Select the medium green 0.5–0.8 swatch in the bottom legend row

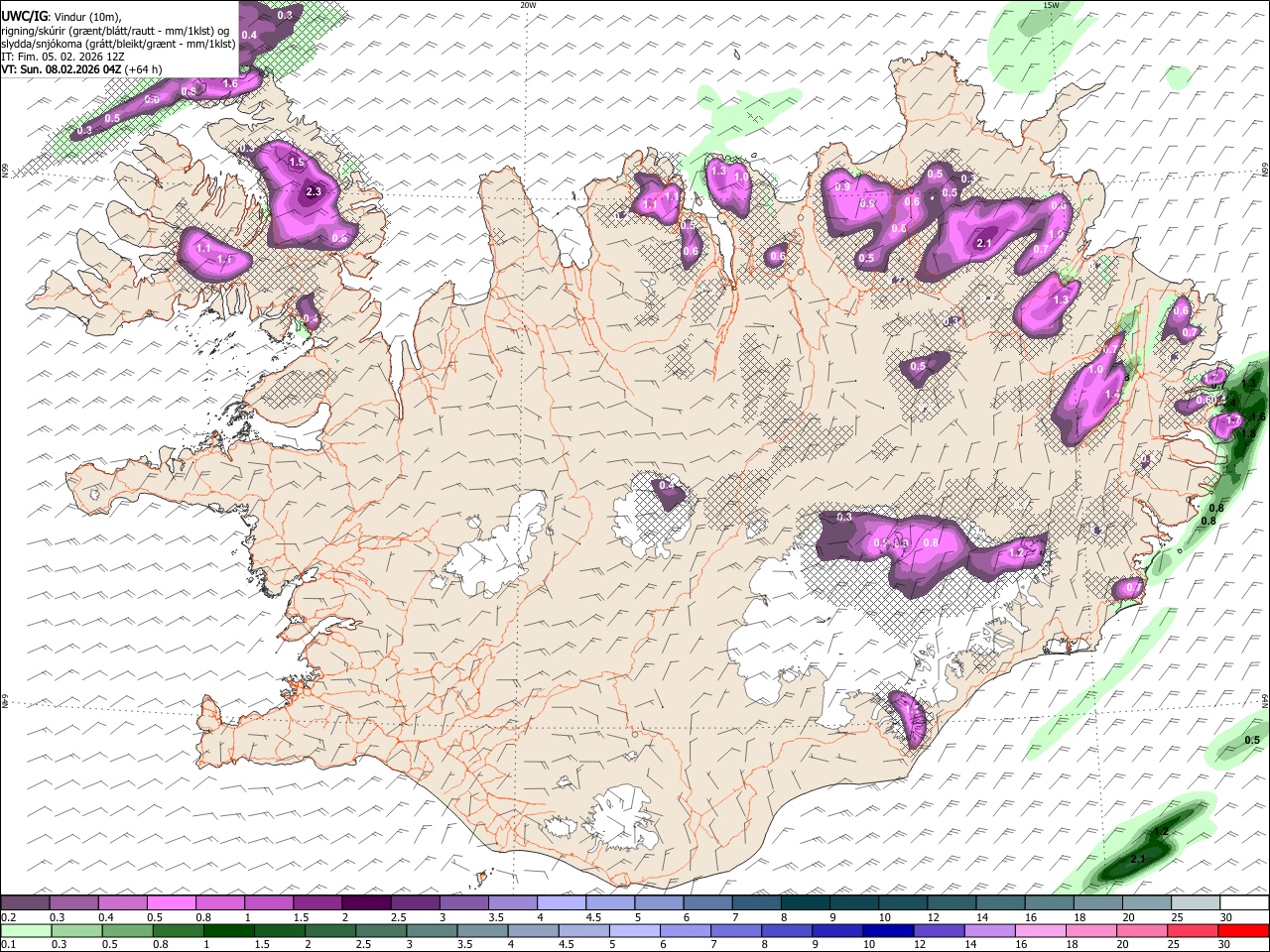(127, 930)
